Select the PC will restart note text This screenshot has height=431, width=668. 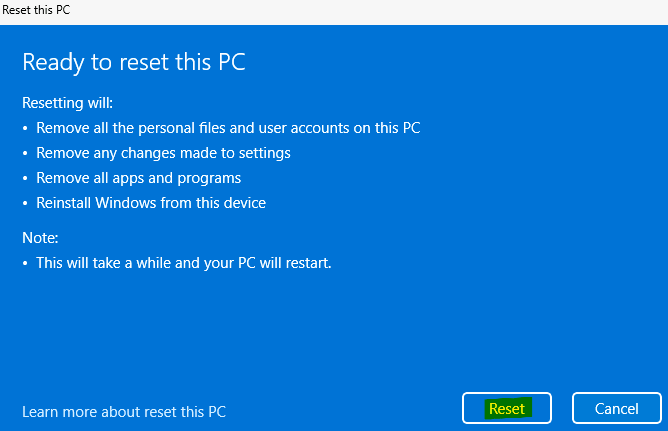point(184,263)
